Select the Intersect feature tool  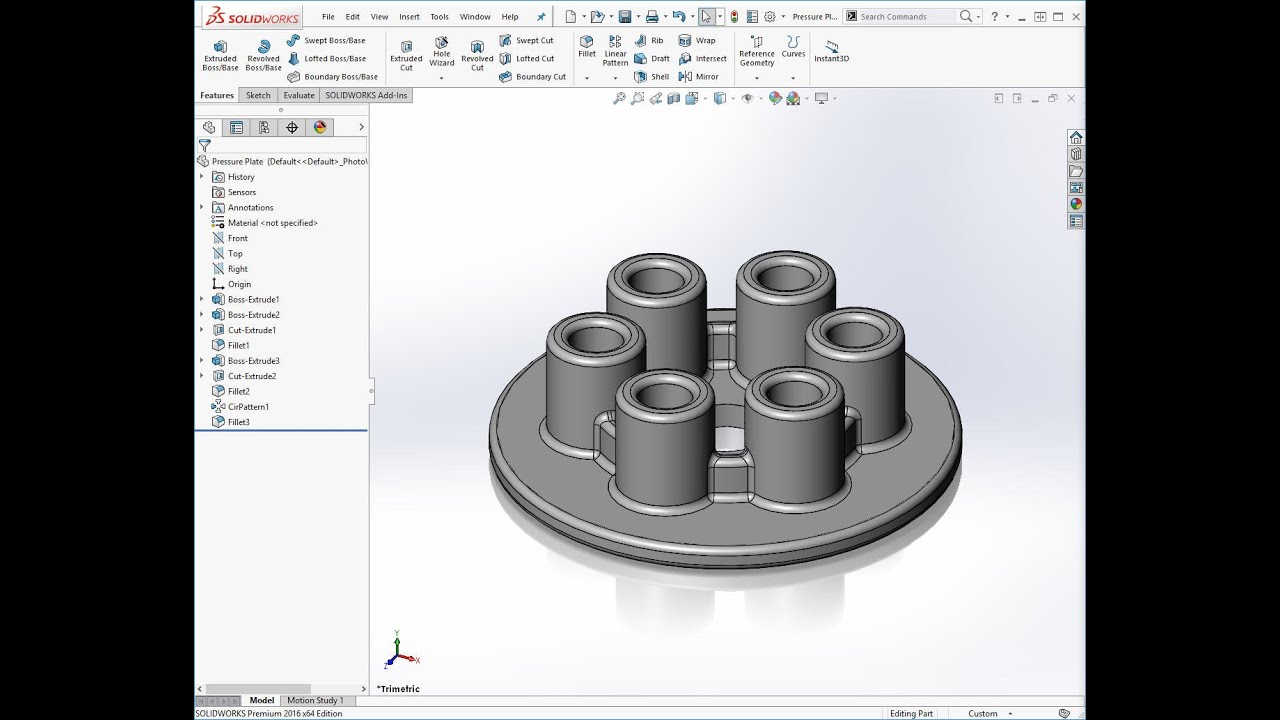click(703, 58)
